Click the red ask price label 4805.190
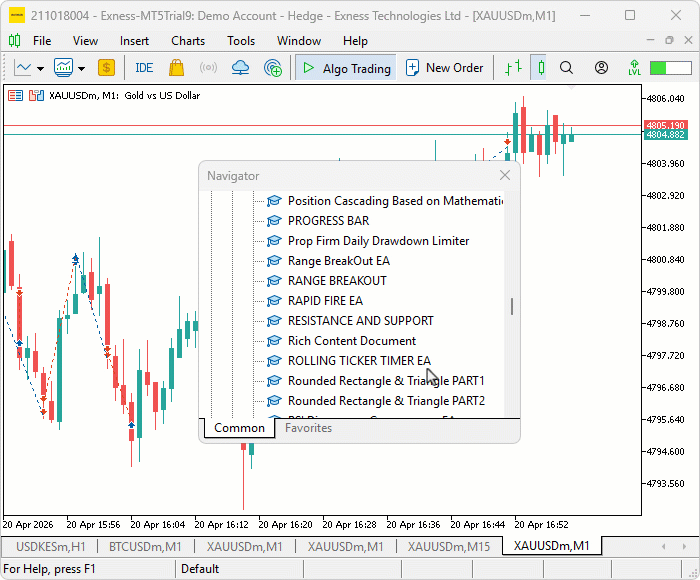 tap(665, 125)
